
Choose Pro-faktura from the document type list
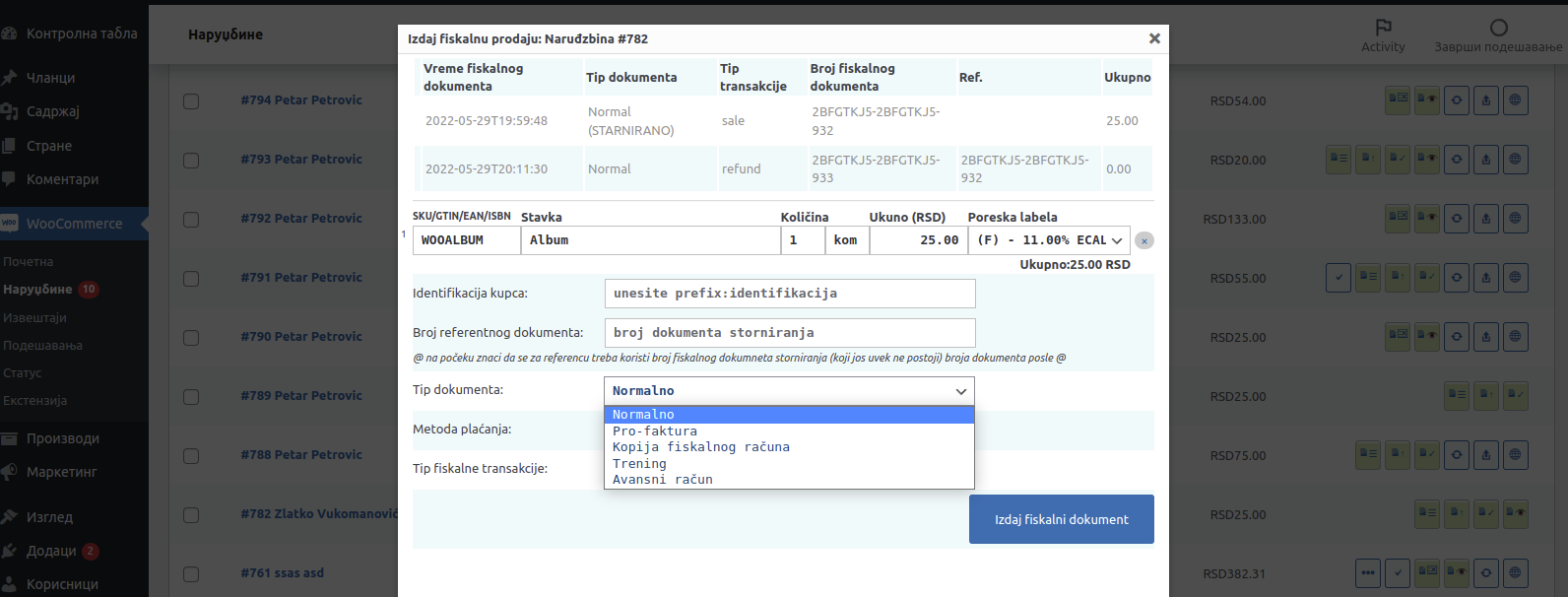pos(655,431)
